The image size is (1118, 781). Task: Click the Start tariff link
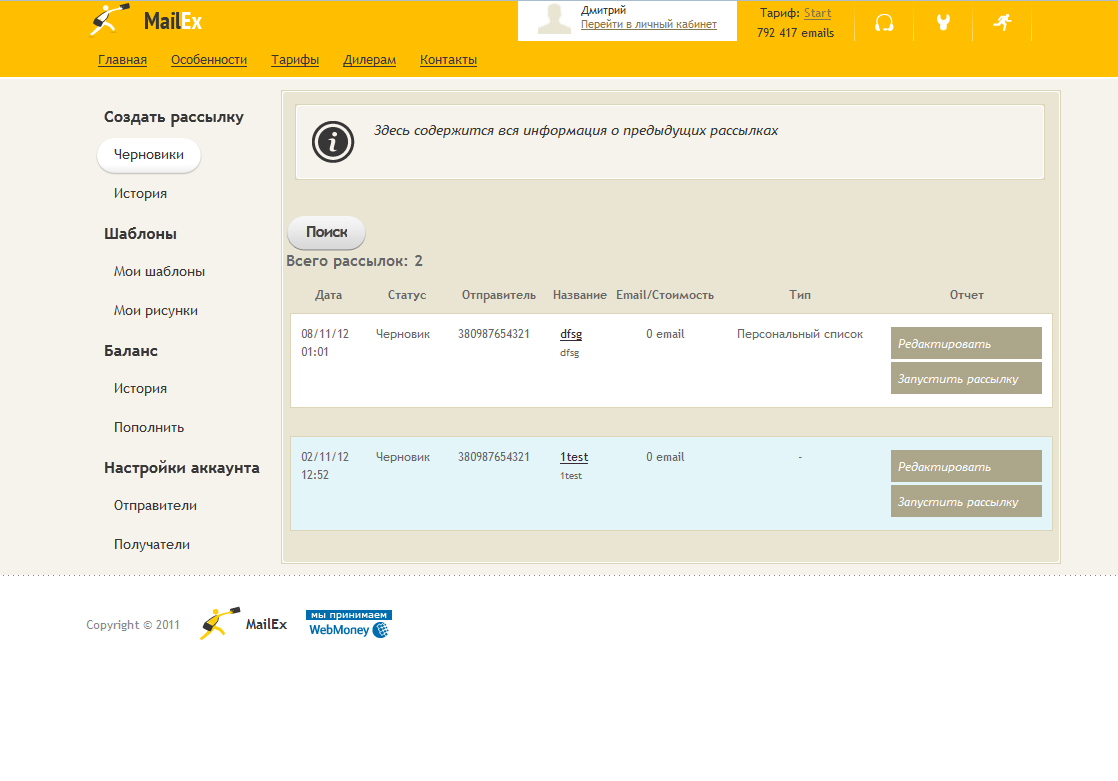(817, 14)
